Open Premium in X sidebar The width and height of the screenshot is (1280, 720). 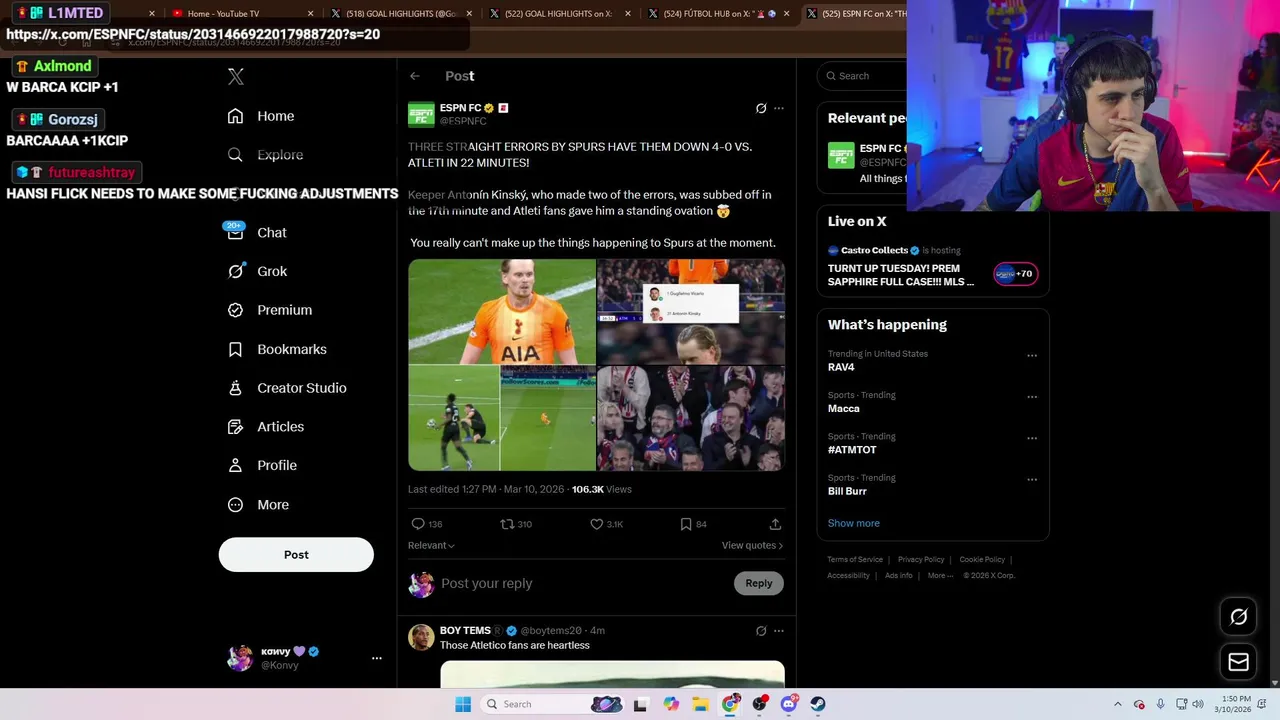[270, 310]
